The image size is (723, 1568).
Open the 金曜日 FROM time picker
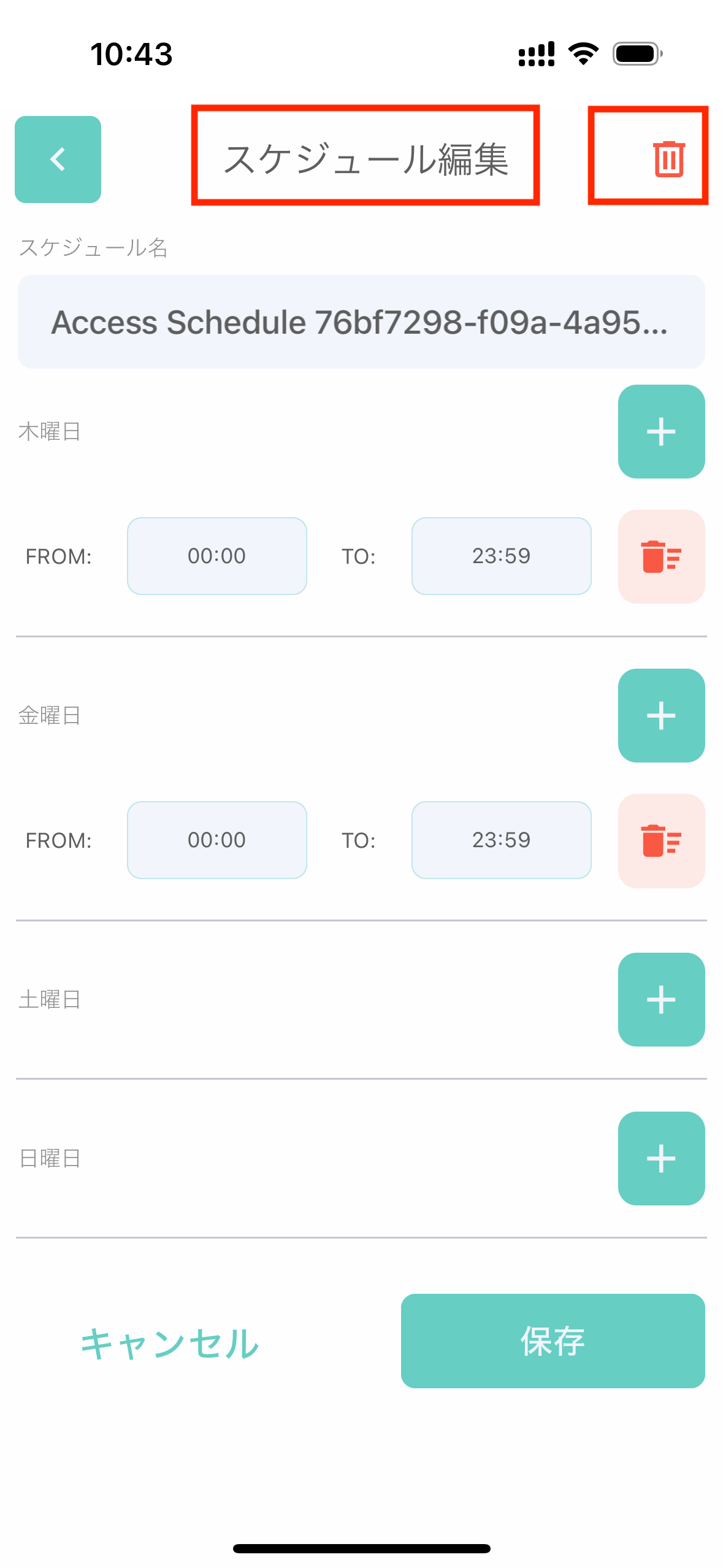coord(217,840)
